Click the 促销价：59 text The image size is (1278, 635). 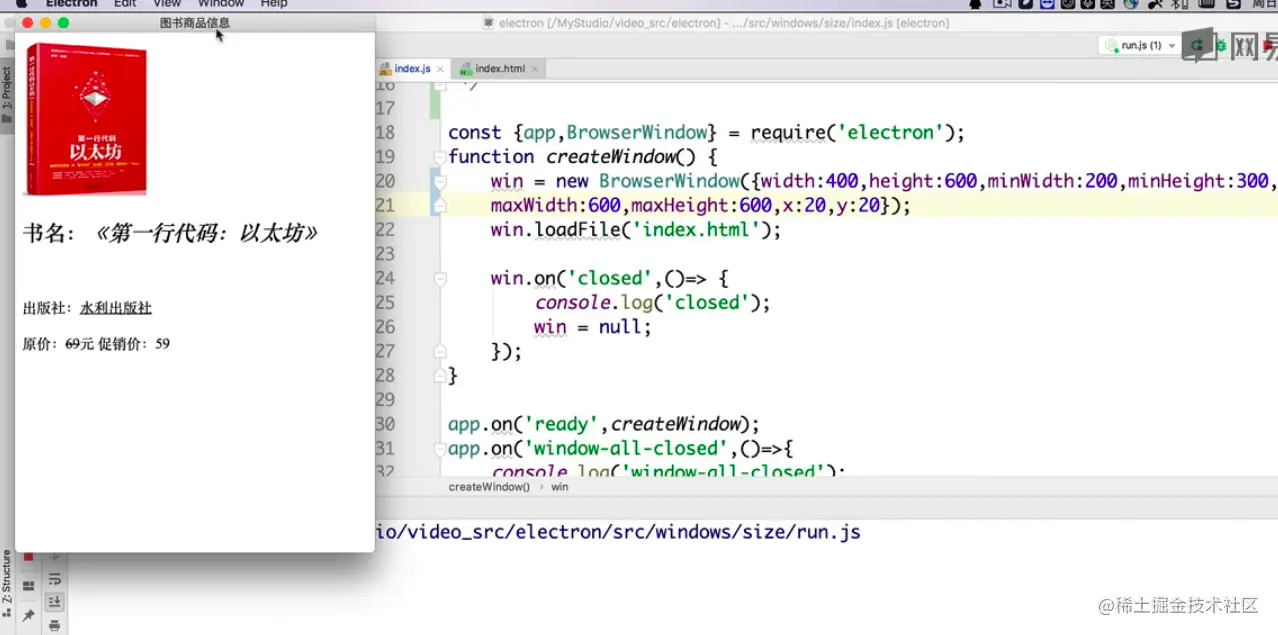[x=134, y=344]
